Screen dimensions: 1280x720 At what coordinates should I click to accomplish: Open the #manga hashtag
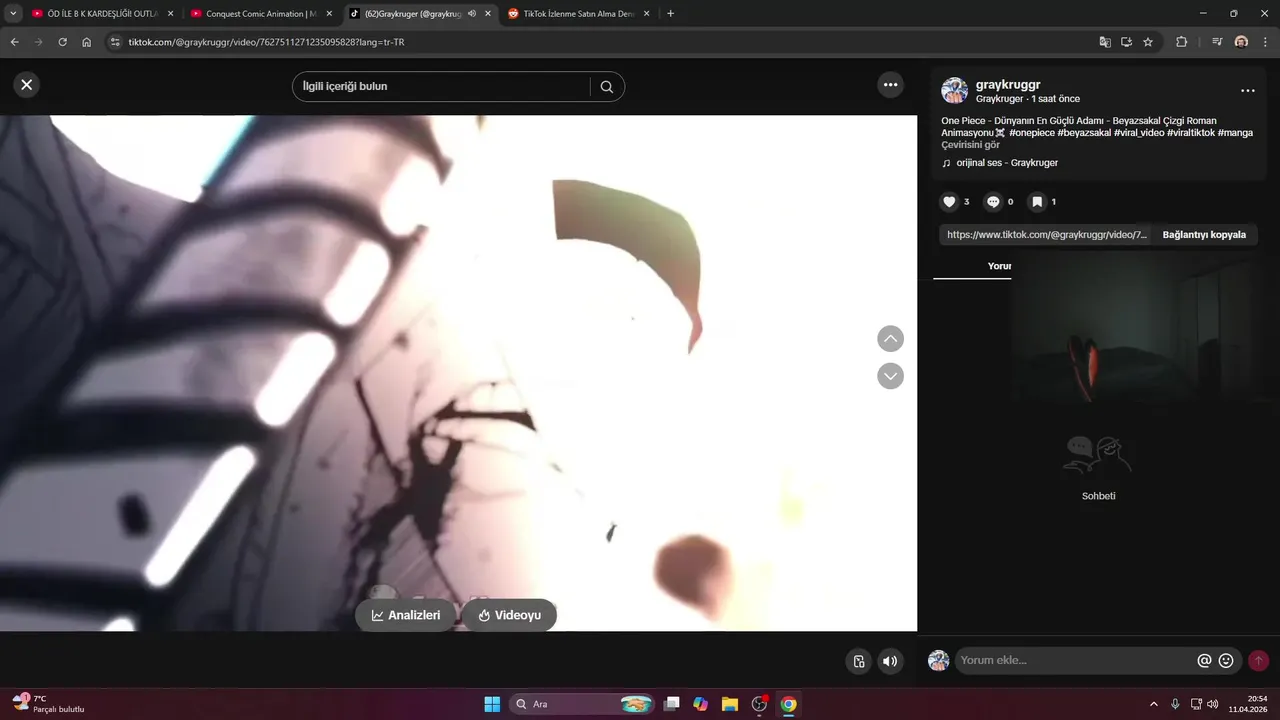point(1235,133)
